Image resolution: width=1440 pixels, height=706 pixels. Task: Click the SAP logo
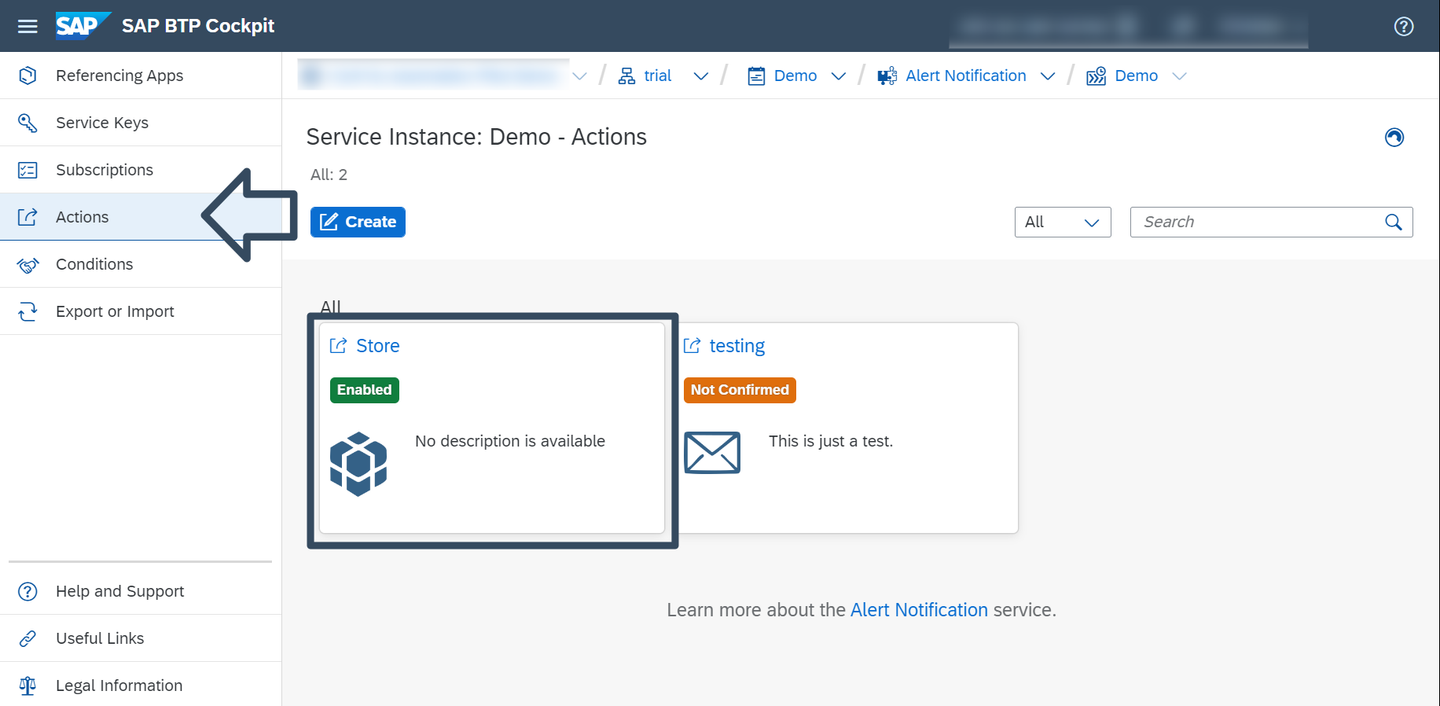[82, 25]
